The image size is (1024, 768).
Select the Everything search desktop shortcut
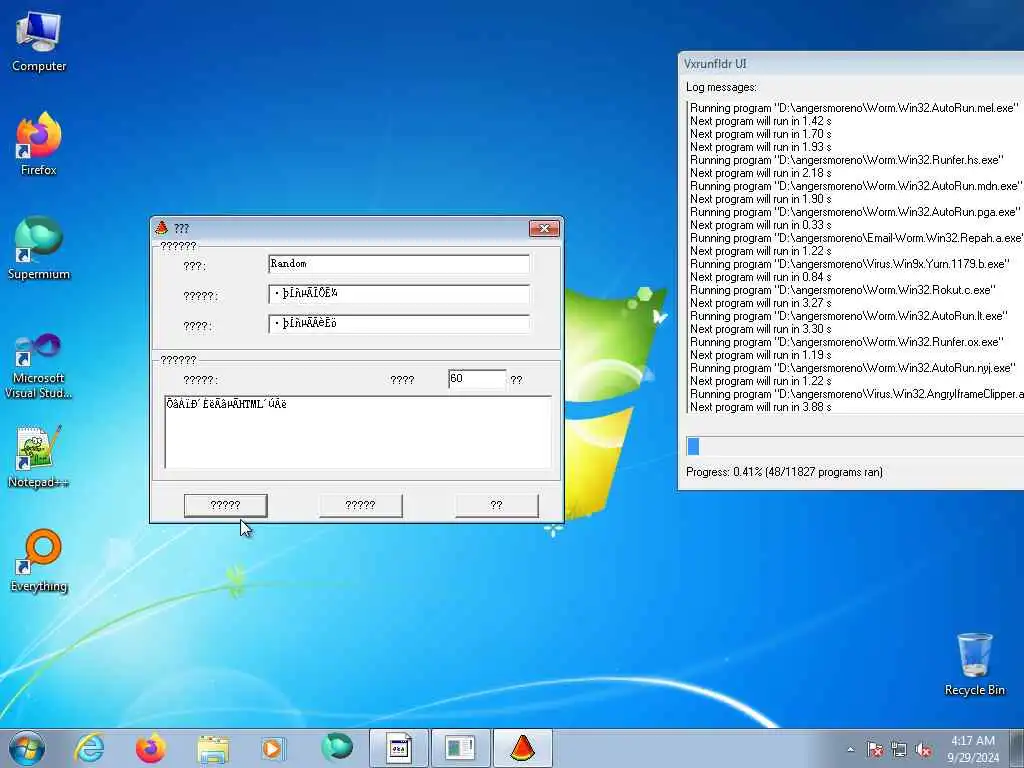pyautogui.click(x=39, y=560)
